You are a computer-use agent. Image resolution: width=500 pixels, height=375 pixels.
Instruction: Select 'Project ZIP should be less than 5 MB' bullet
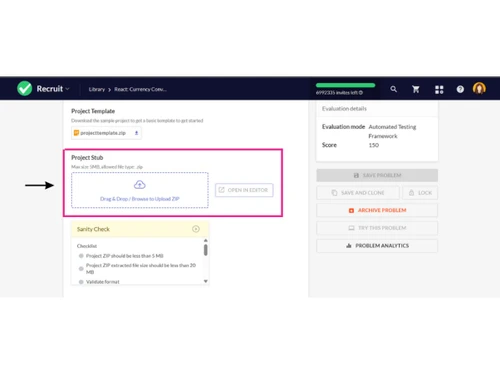(x=81, y=256)
